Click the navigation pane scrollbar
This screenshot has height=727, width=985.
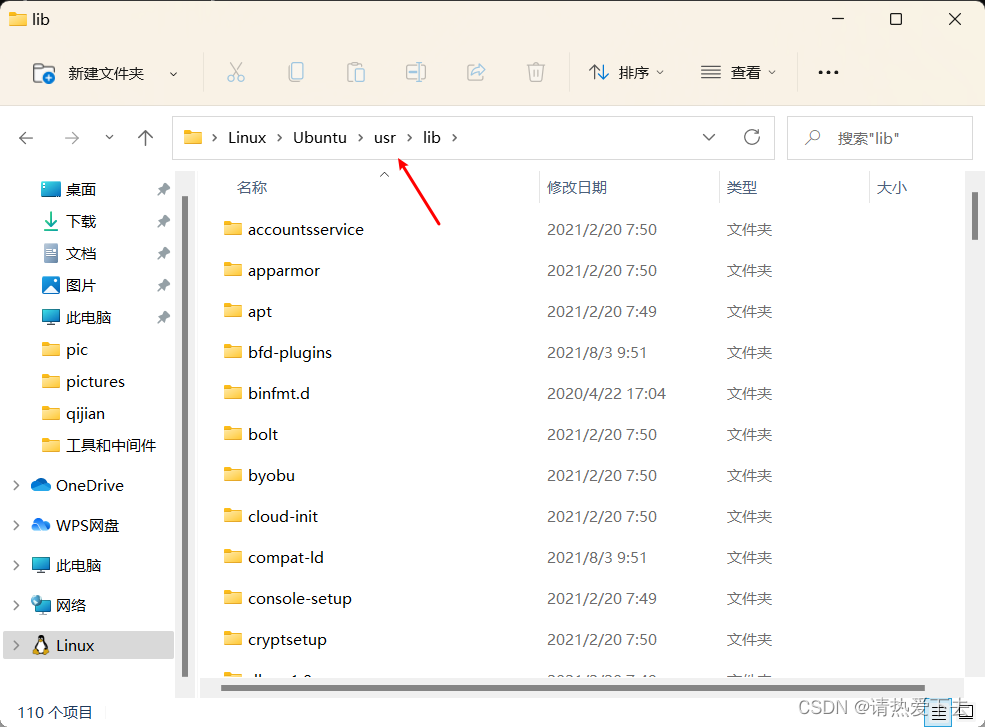pos(185,436)
